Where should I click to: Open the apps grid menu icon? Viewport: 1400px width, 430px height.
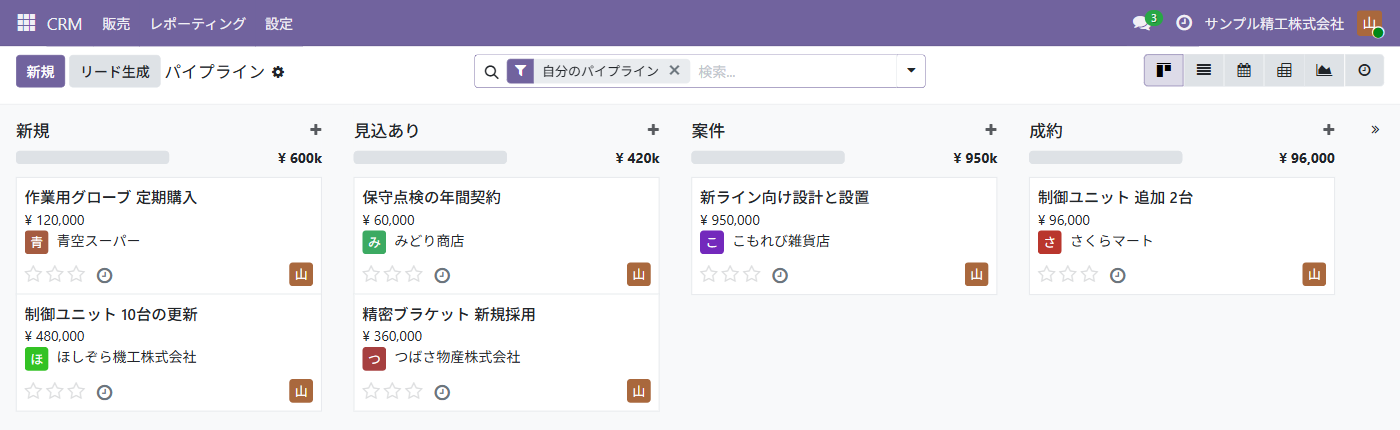pos(26,23)
